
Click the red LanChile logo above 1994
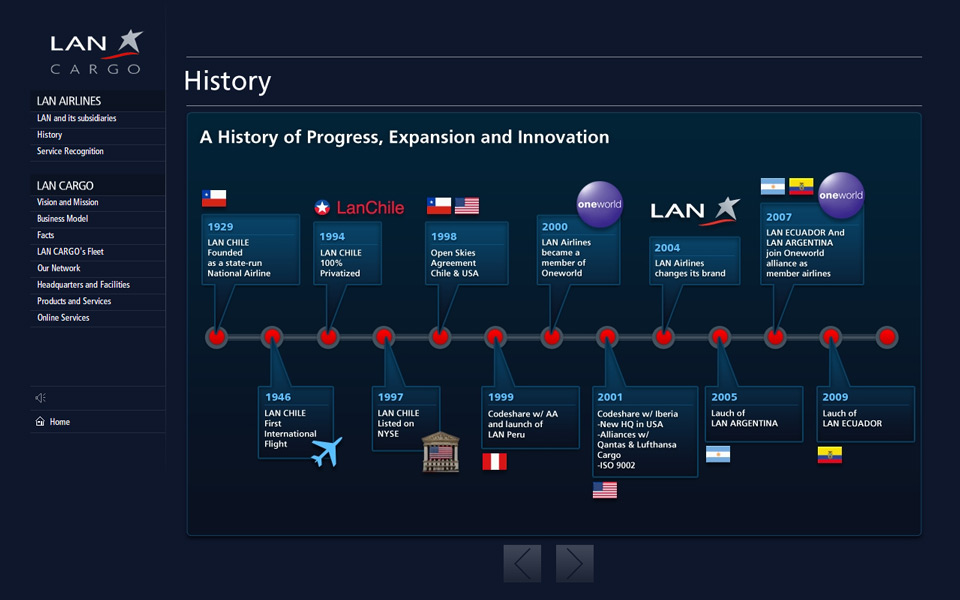point(359,208)
